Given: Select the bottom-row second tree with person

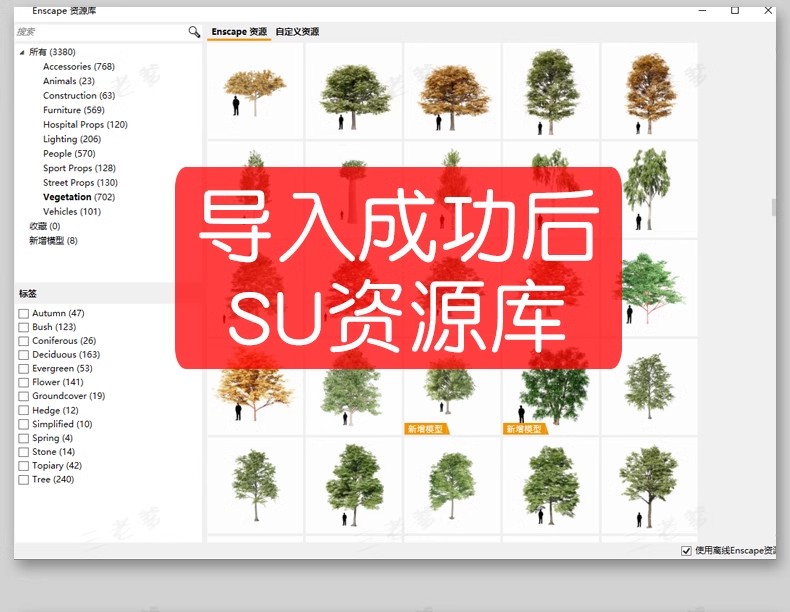Looking at the screenshot, I should [x=354, y=486].
